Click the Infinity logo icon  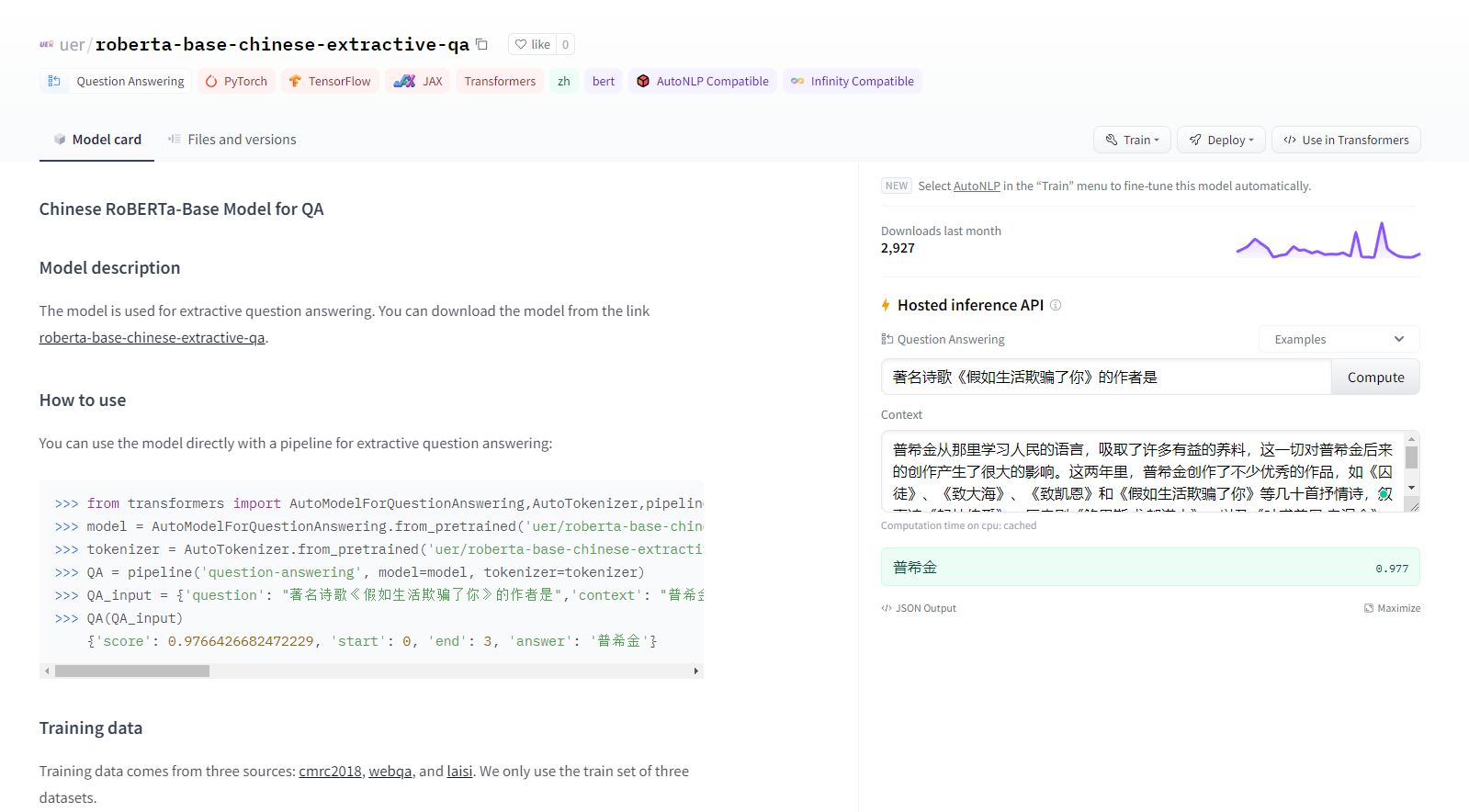pos(797,81)
